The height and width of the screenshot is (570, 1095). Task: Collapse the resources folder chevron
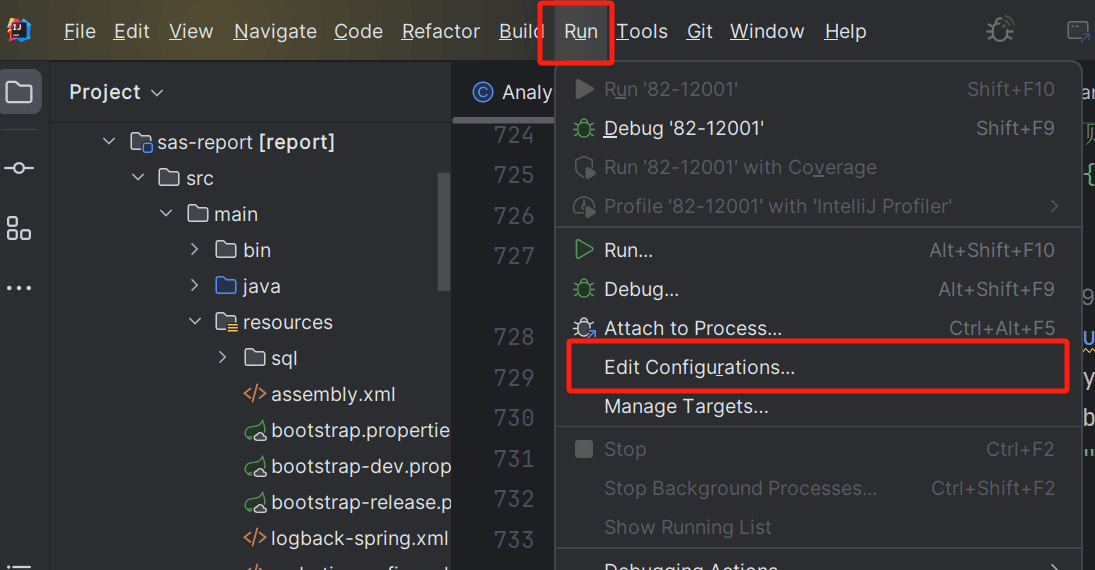point(196,321)
